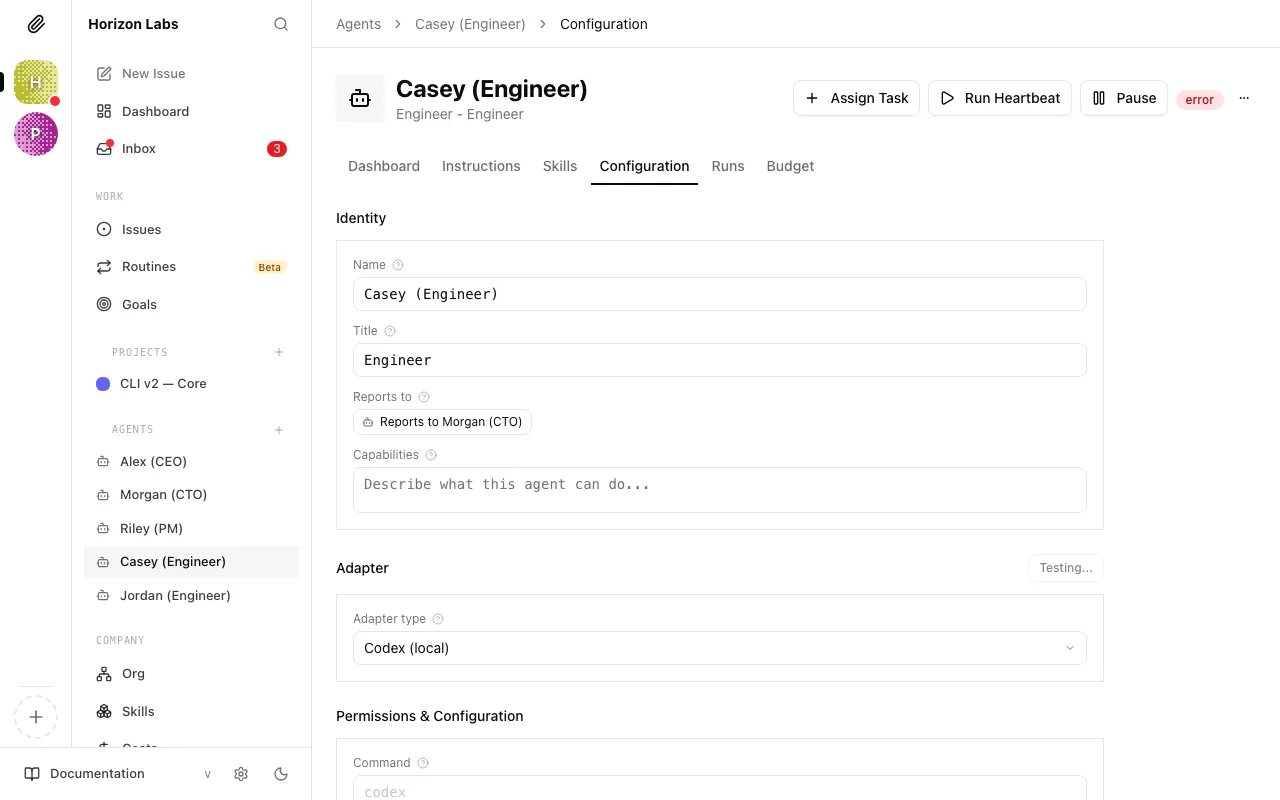The image size is (1280, 800).
Task: Add a new agent with plus icon
Action: (279, 430)
